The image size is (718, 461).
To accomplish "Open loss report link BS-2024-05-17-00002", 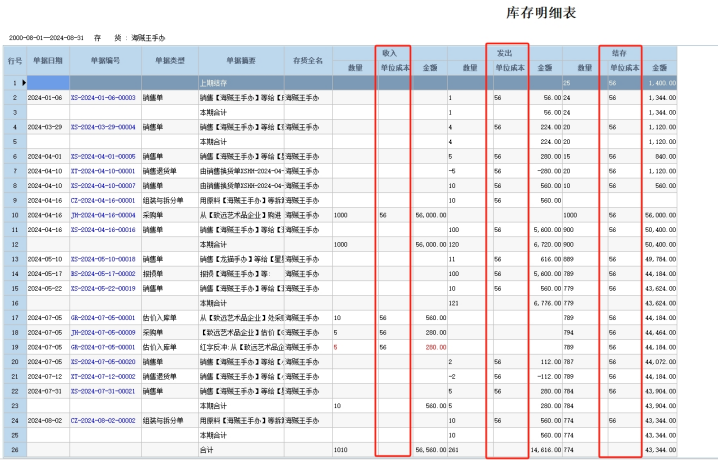I will [103, 274].
